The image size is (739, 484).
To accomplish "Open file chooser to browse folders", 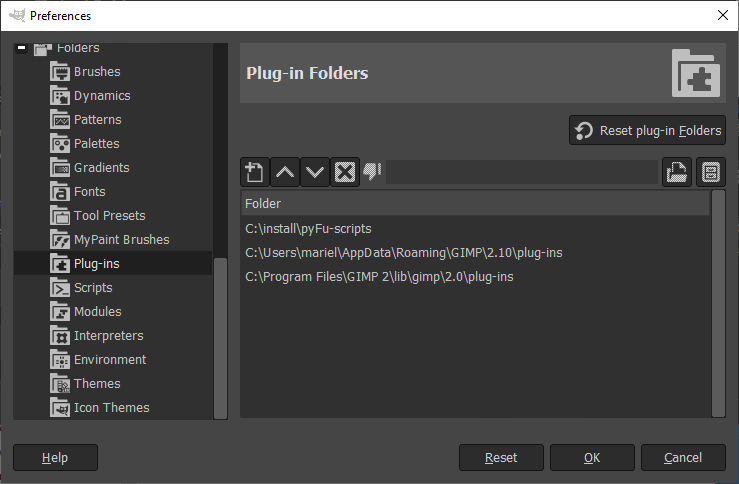I will 677,172.
